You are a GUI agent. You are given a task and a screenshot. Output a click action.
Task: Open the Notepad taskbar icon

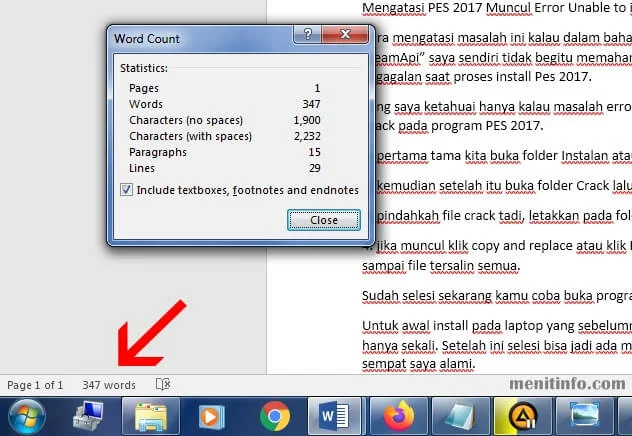[460, 417]
